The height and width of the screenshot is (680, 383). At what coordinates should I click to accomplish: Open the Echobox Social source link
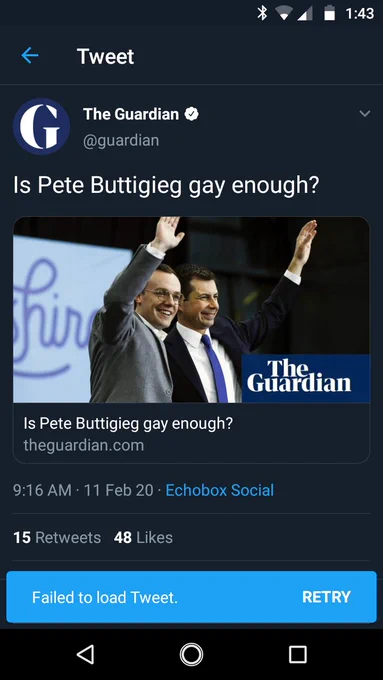click(220, 490)
